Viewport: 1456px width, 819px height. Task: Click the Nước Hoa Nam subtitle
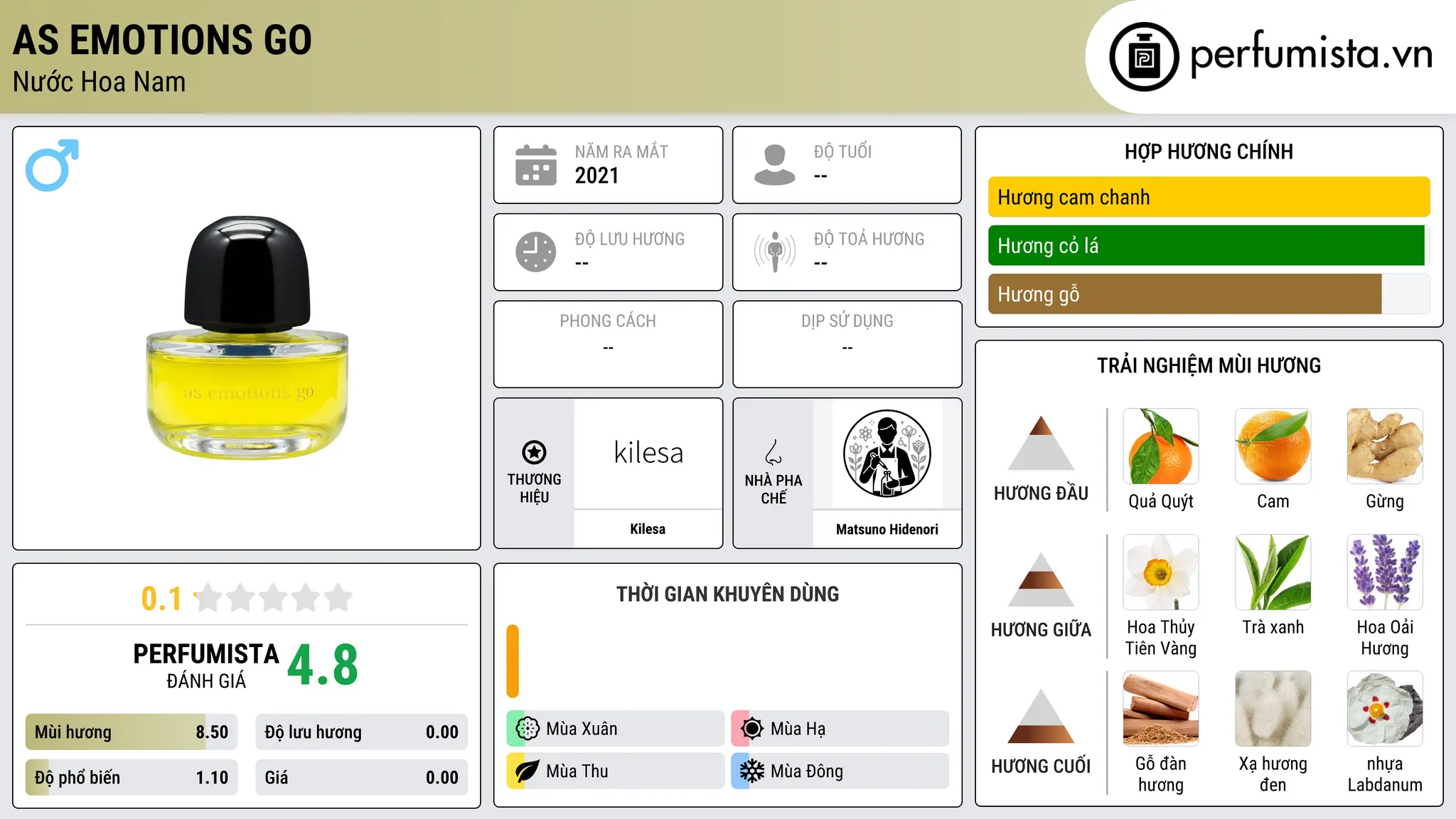click(99, 82)
